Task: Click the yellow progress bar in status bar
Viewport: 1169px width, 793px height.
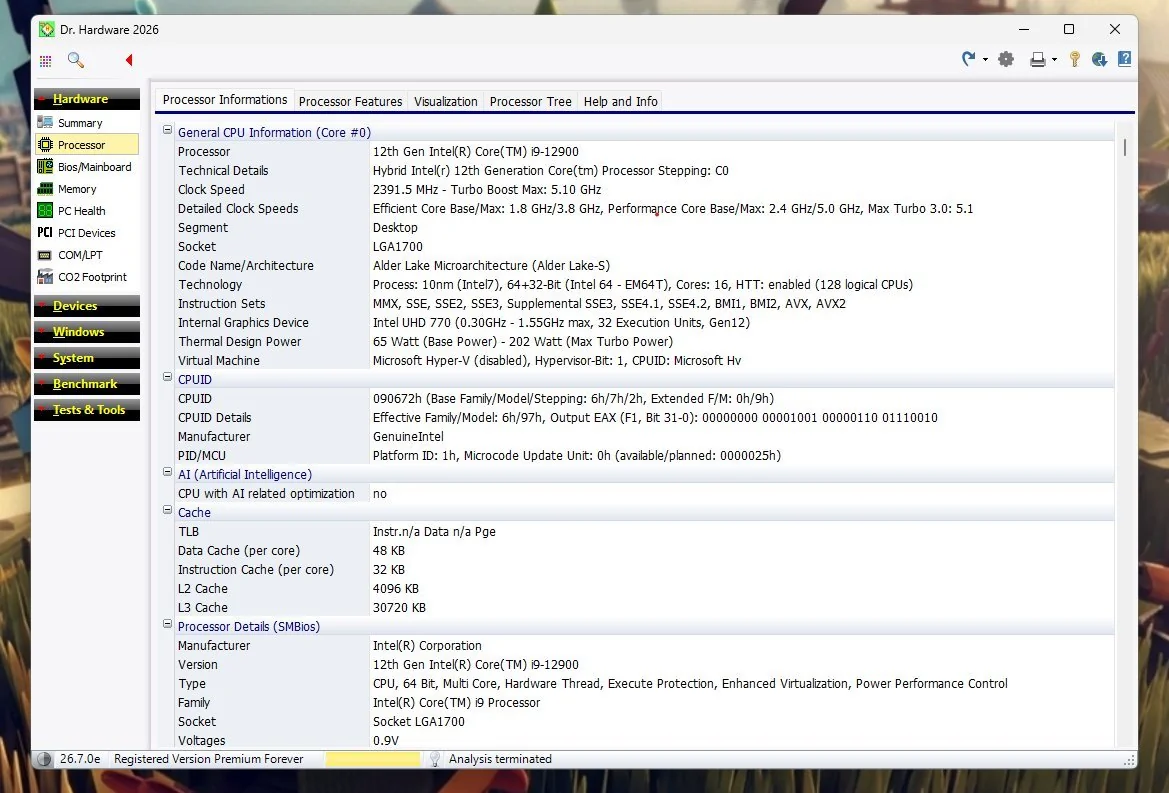Action: [373, 759]
